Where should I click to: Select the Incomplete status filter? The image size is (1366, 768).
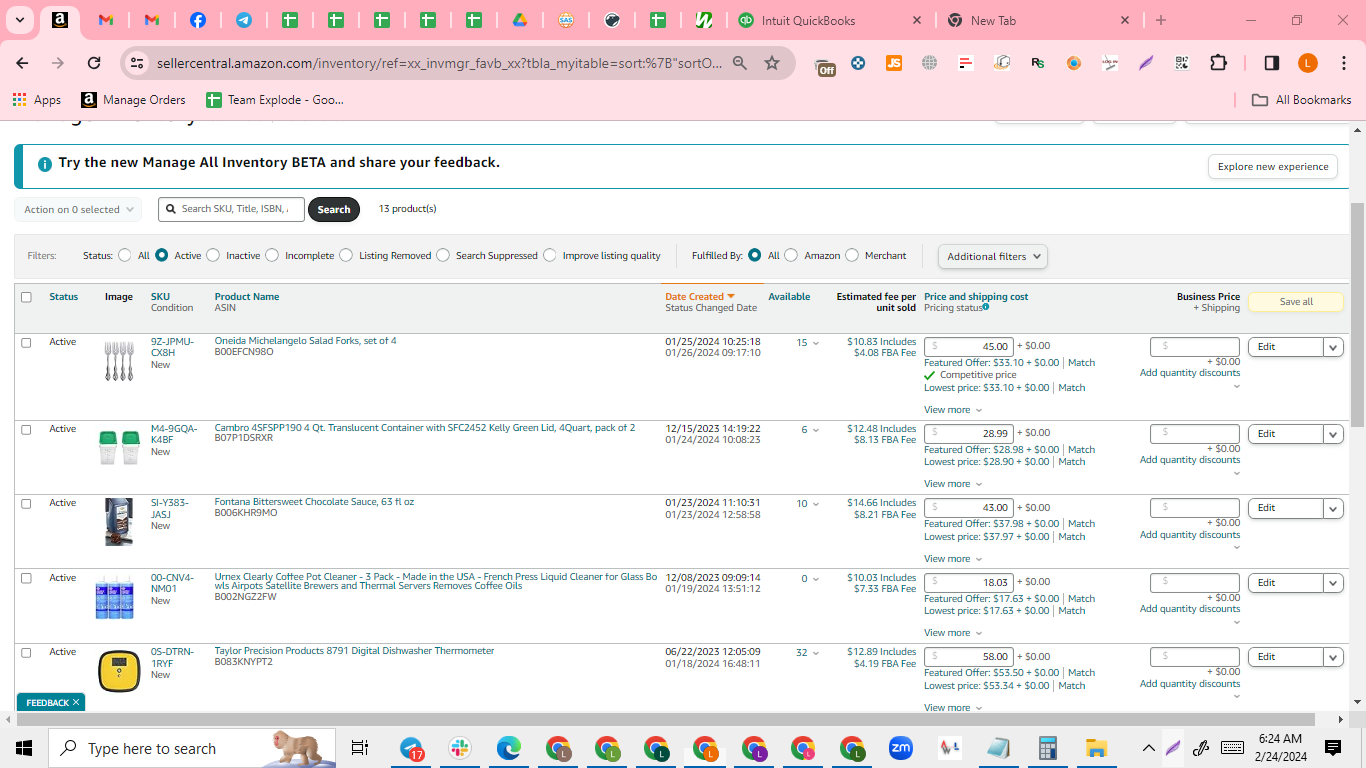pos(272,255)
